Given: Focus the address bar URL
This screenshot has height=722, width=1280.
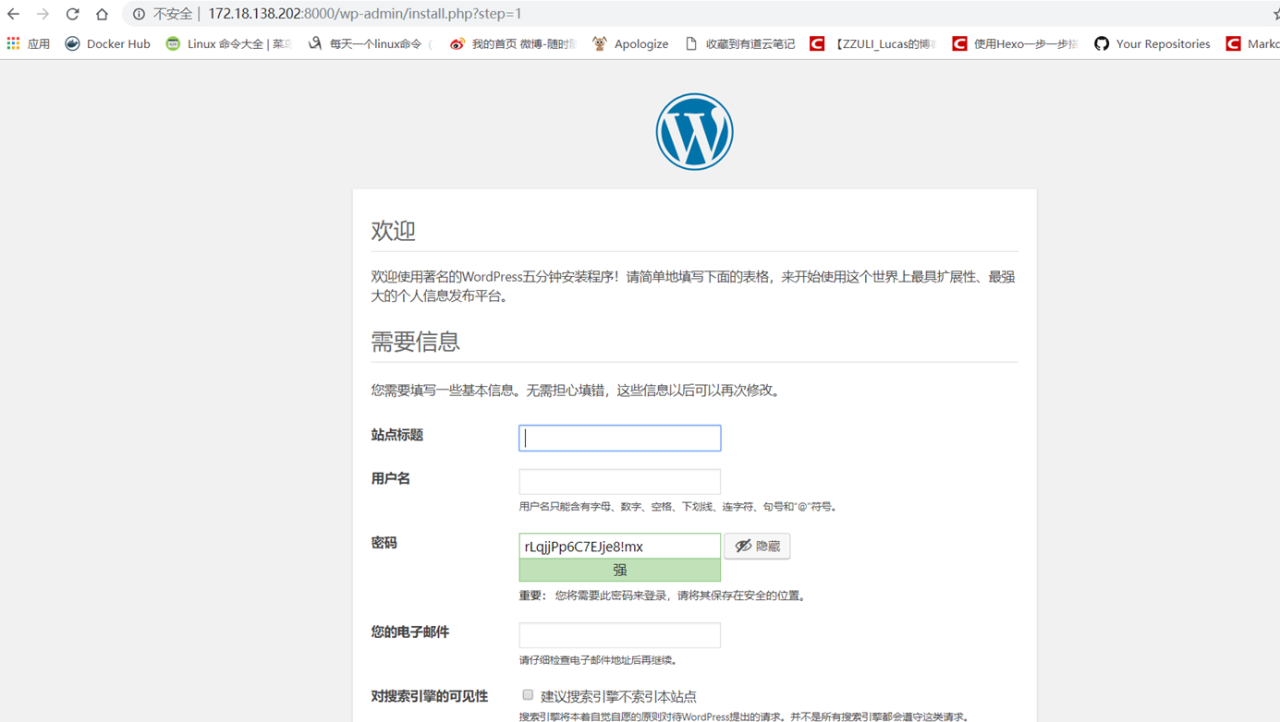Looking at the screenshot, I should click(365, 14).
